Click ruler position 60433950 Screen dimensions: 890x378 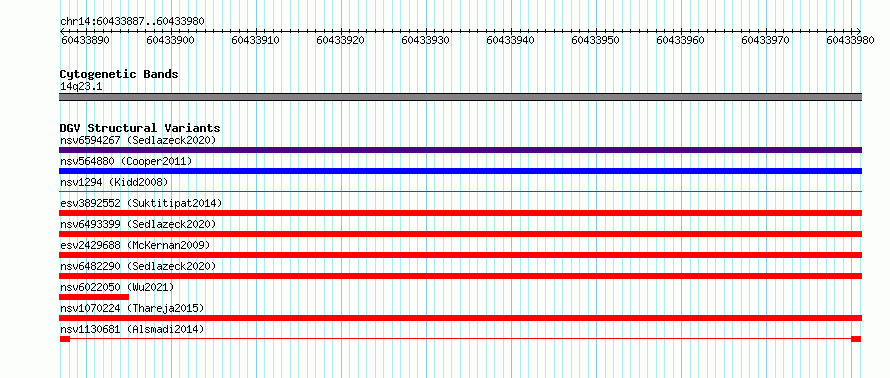[595, 40]
